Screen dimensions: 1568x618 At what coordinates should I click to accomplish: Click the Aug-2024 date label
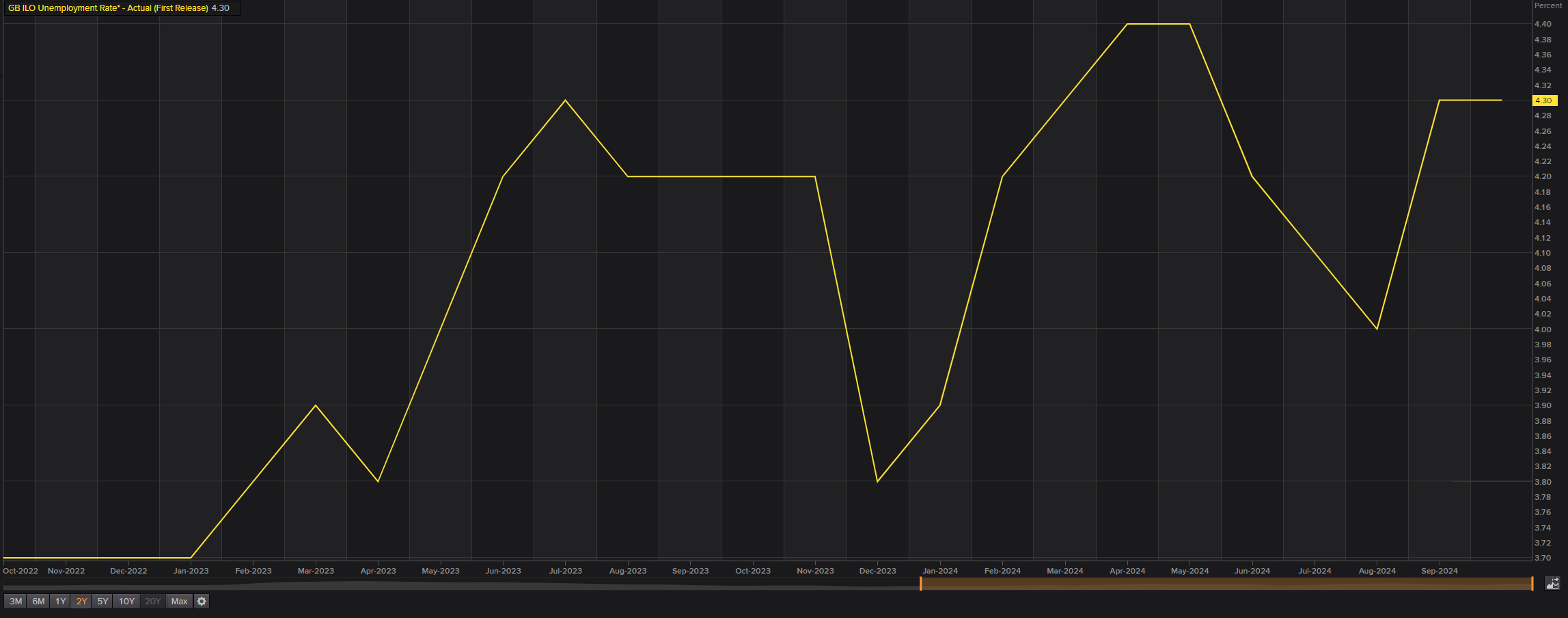[x=1377, y=571]
